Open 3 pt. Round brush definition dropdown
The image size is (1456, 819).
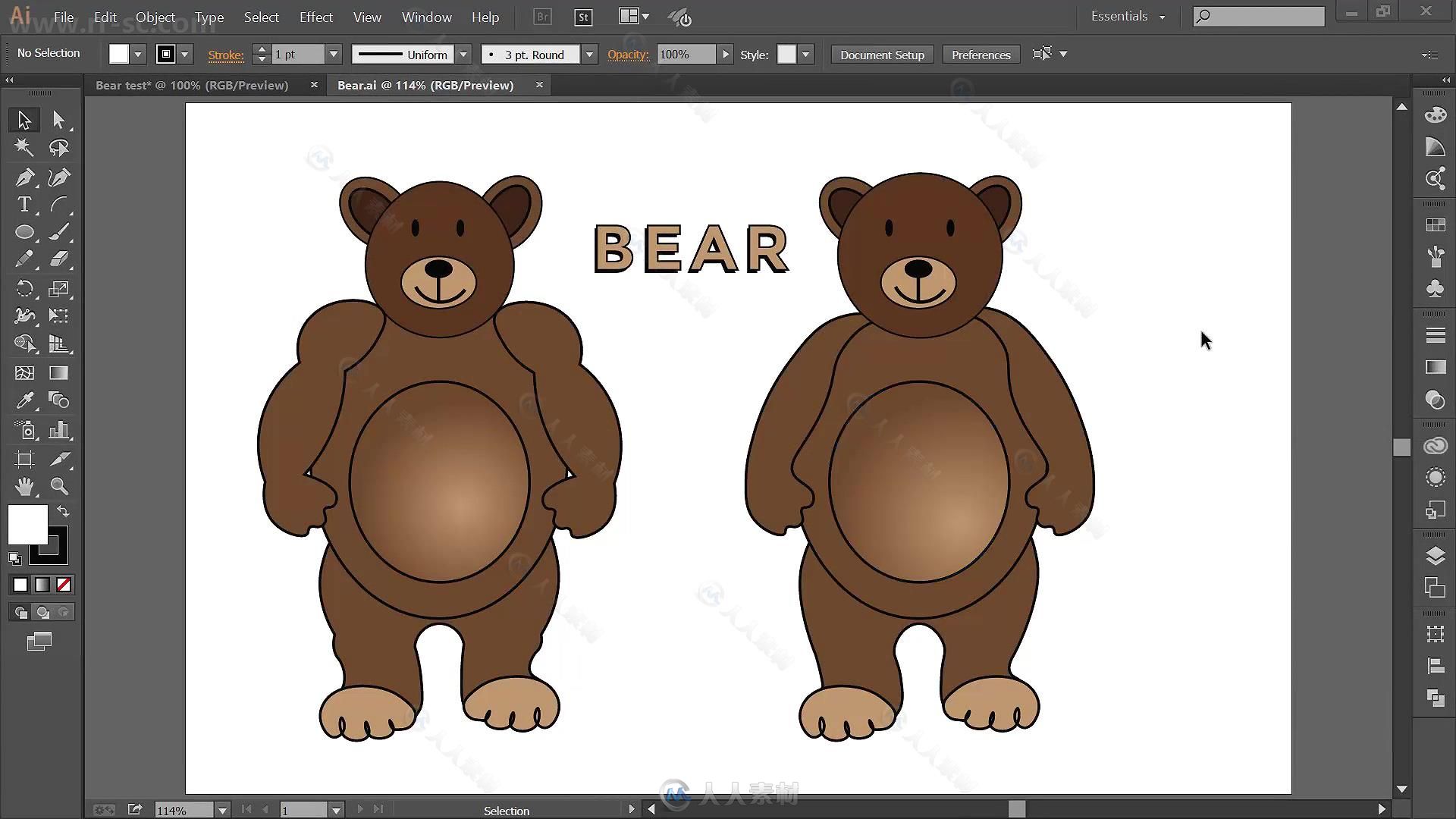coord(589,55)
